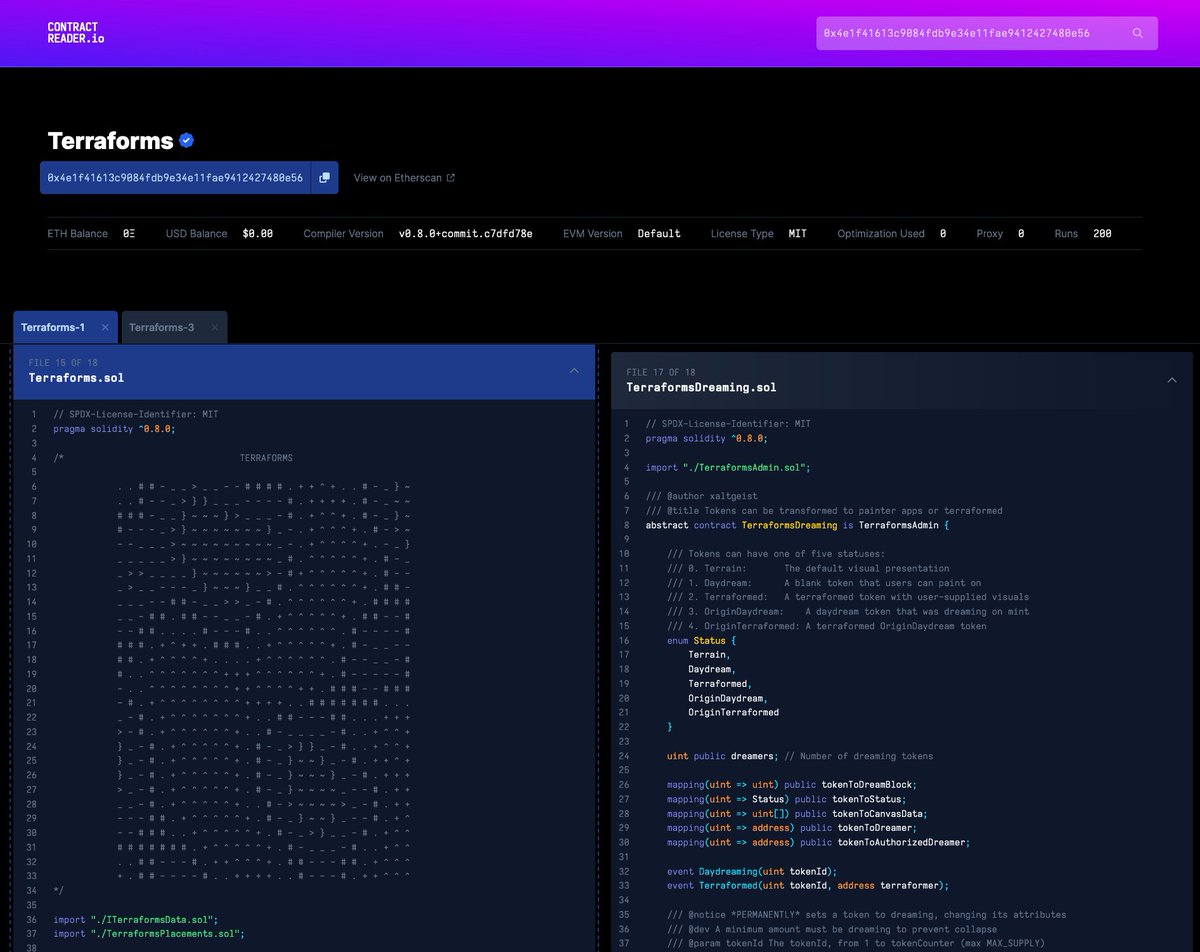Click the left panel pragma solidity line

click(x=114, y=428)
